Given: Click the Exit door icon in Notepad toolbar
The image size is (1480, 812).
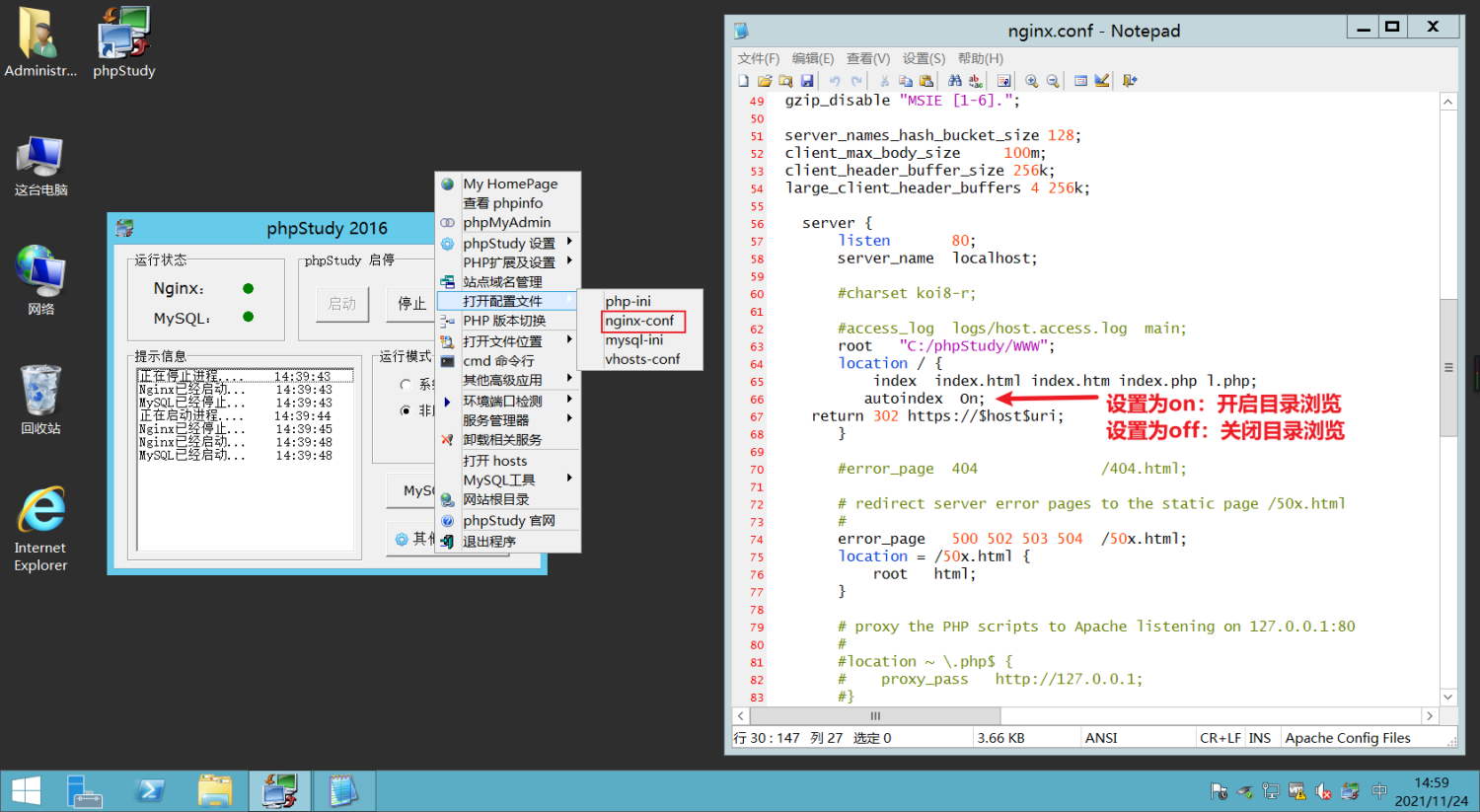Looking at the screenshot, I should click(x=1131, y=81).
